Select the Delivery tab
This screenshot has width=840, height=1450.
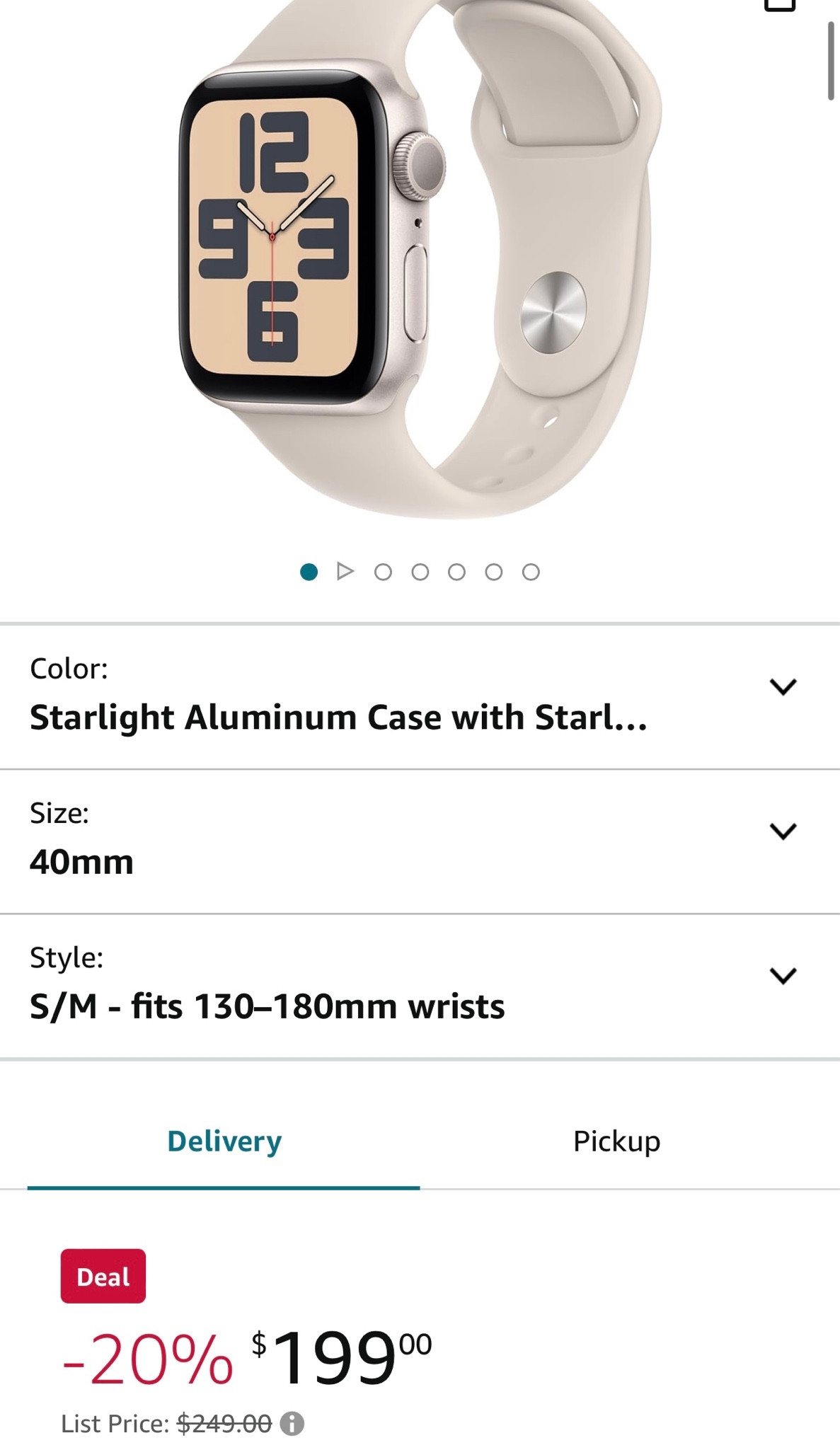[223, 1140]
